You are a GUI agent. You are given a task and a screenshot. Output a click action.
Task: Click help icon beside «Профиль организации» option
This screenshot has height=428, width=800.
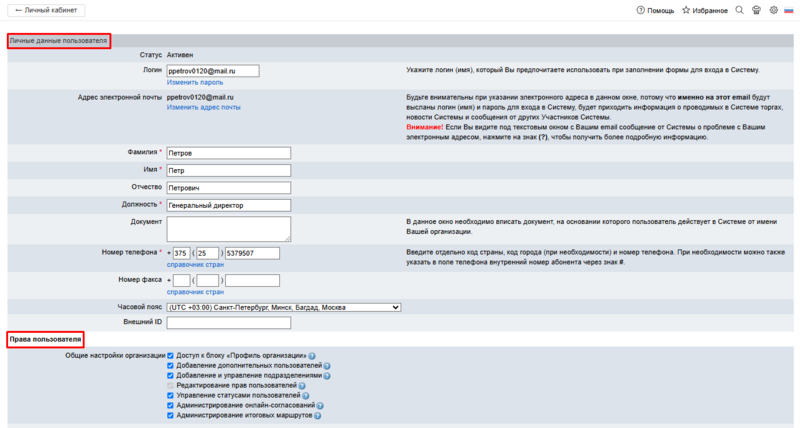pyautogui.click(x=313, y=356)
